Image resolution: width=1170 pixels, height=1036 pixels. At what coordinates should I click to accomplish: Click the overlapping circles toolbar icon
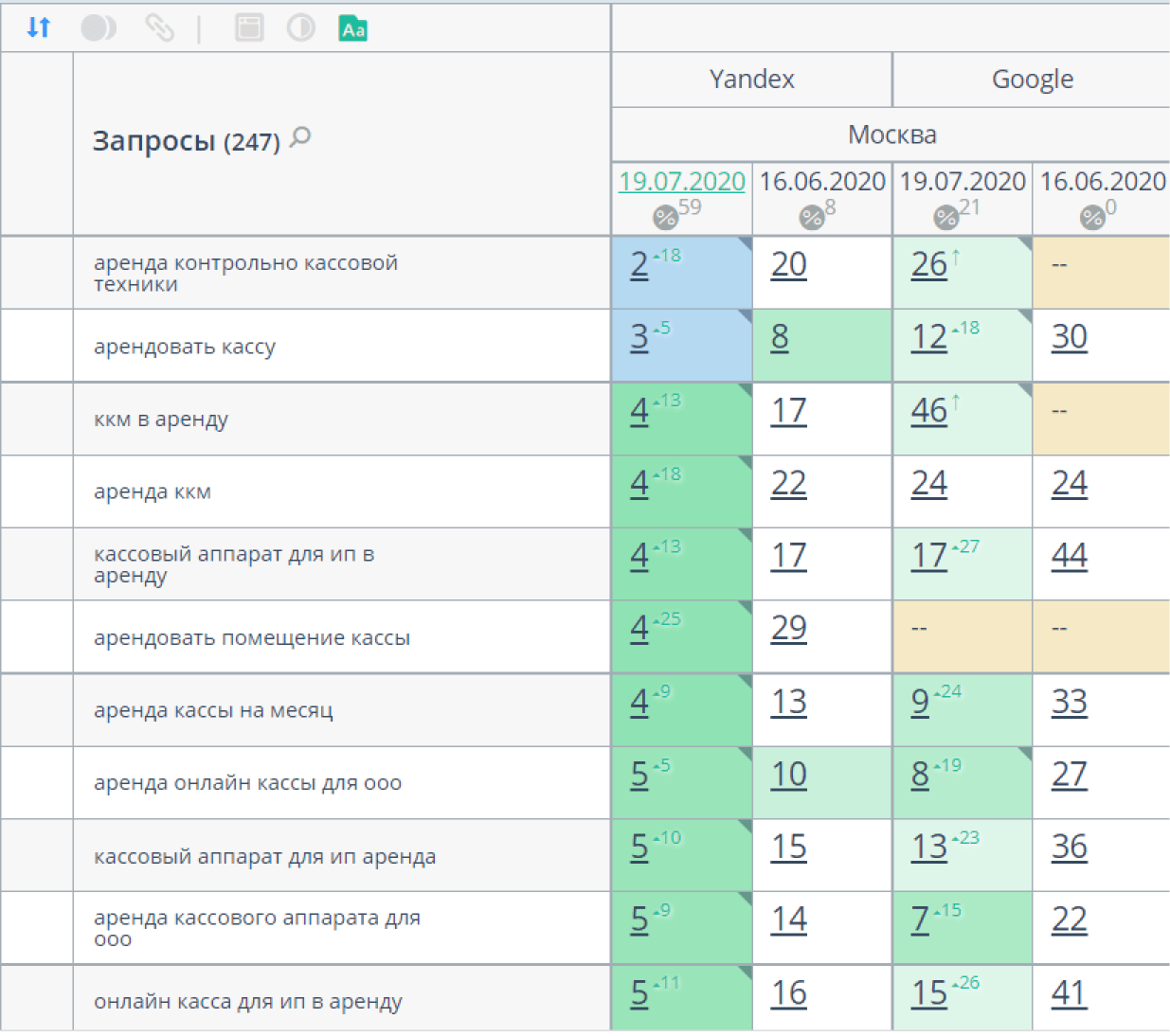[x=99, y=27]
